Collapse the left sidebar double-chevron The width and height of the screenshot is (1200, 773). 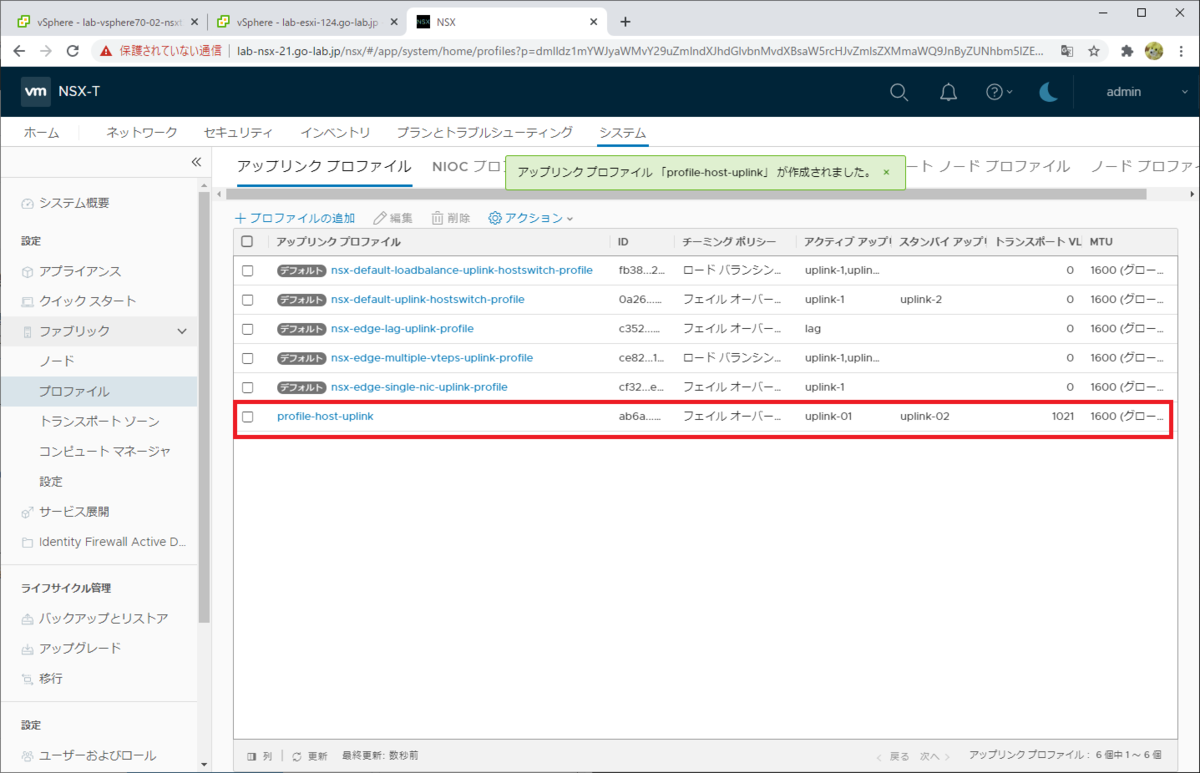pos(196,162)
